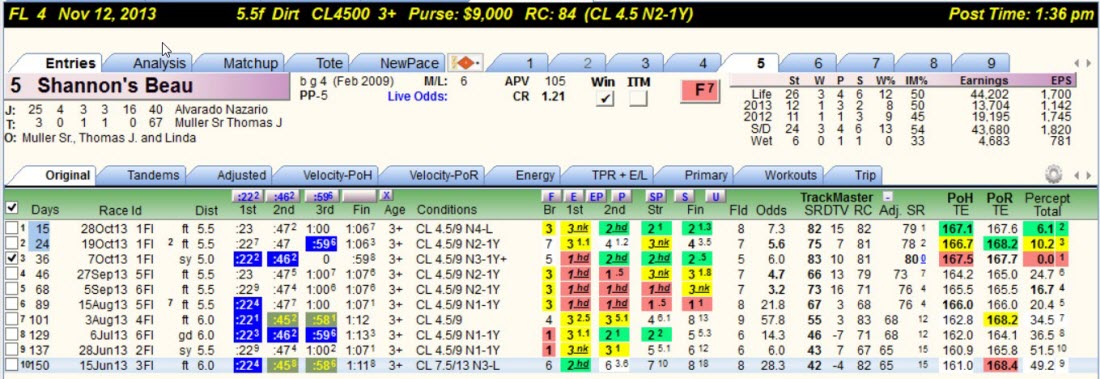Screen dimensions: 1100x379
Task: Click the TrackMaster minus collapse button
Action: pos(887,197)
